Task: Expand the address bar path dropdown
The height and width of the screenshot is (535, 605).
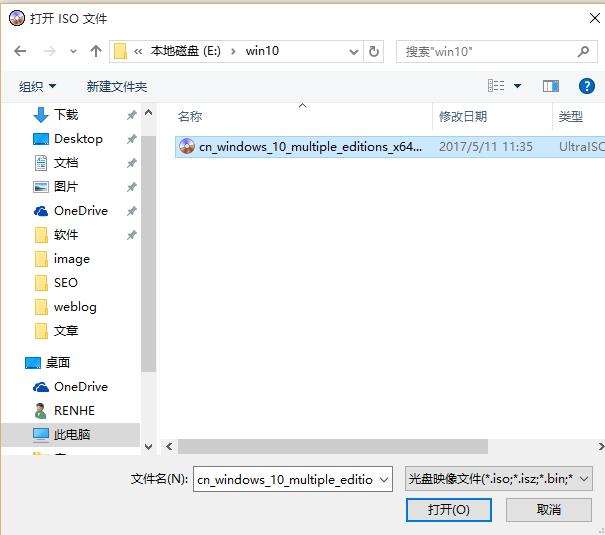Action: (x=353, y=51)
